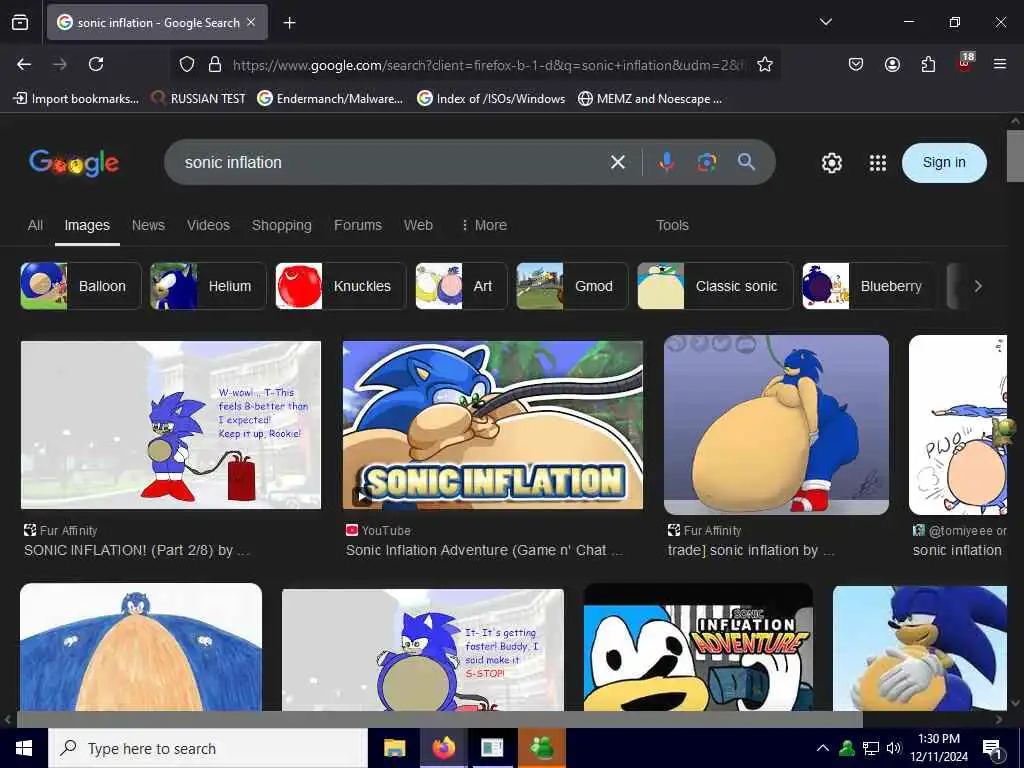Screen dimensions: 1024x768
Task: Switch to the Web tab
Action: [x=418, y=225]
